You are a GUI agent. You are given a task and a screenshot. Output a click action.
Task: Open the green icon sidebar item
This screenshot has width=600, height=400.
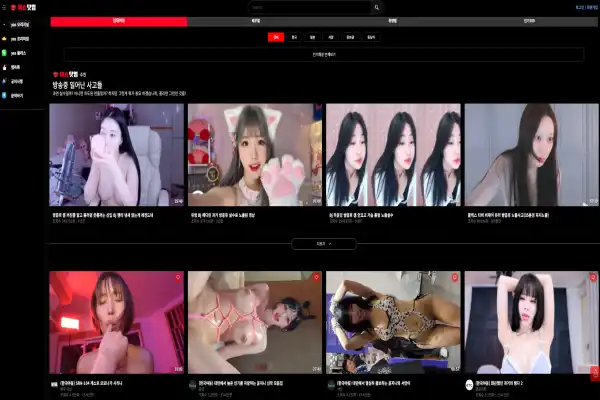pyautogui.click(x=5, y=52)
